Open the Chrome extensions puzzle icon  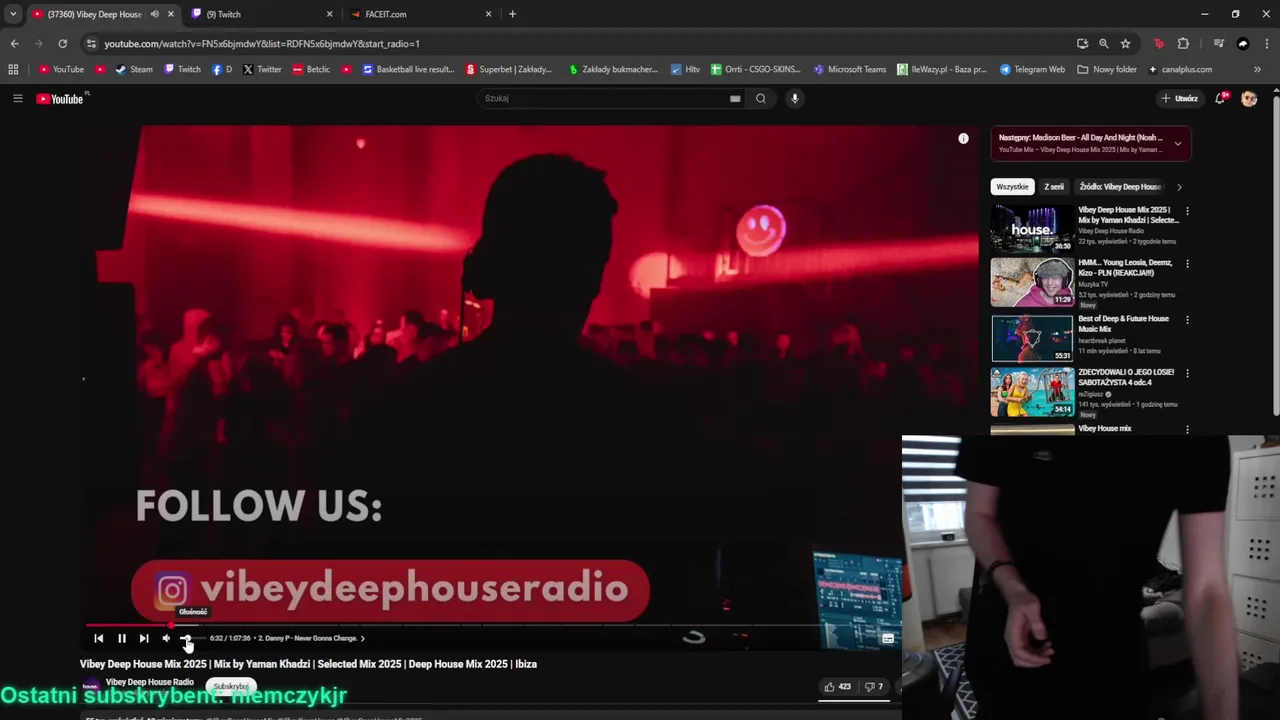[x=1183, y=44]
